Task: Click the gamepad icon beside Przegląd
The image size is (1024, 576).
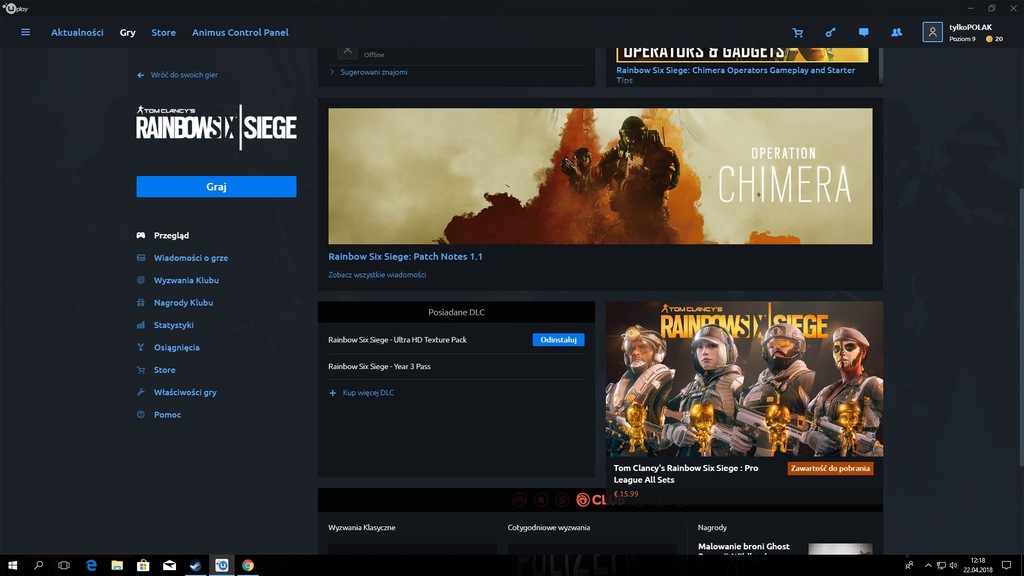Action: point(140,235)
